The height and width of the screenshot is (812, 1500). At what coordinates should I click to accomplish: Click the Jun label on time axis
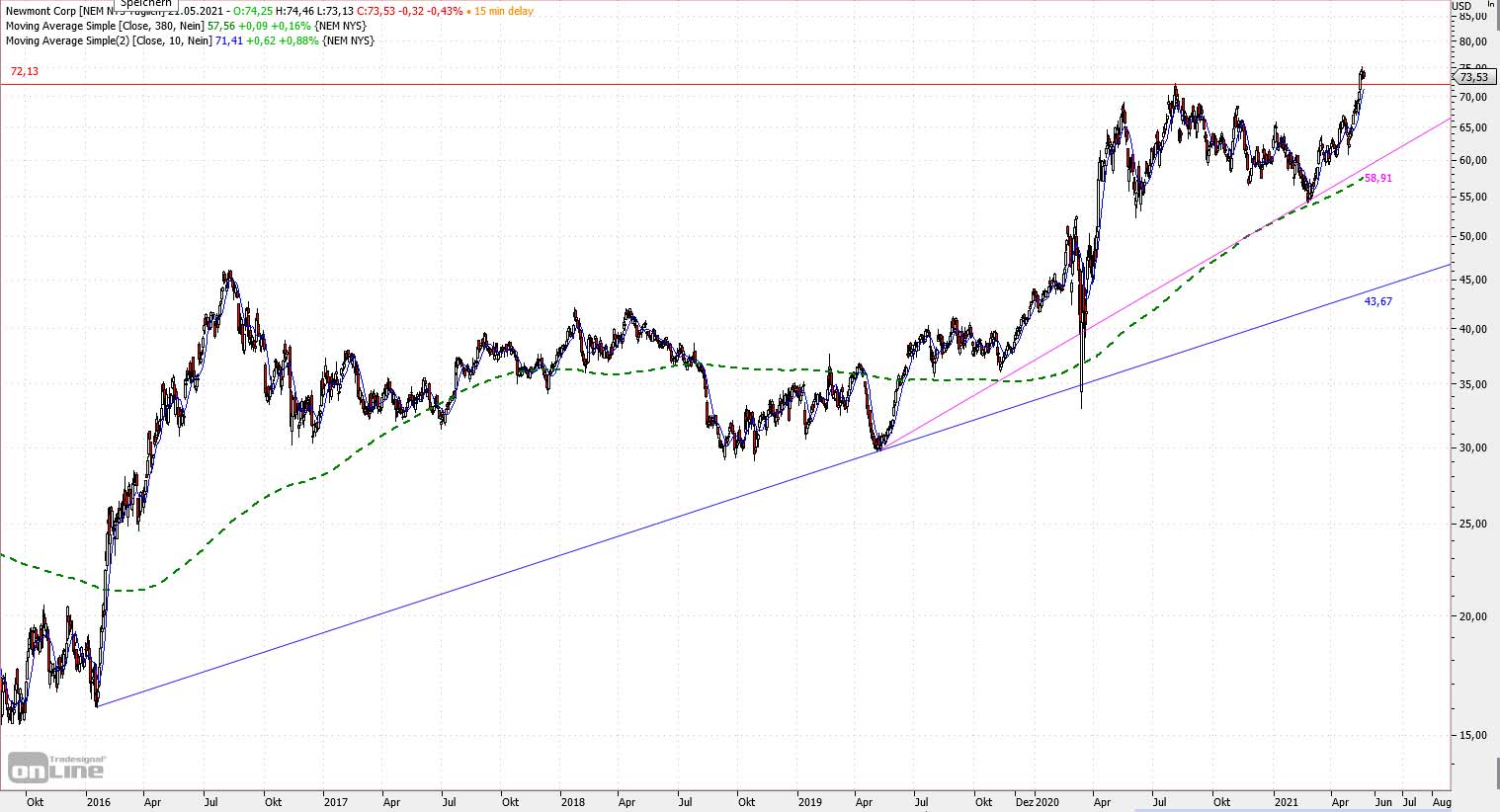1383,802
